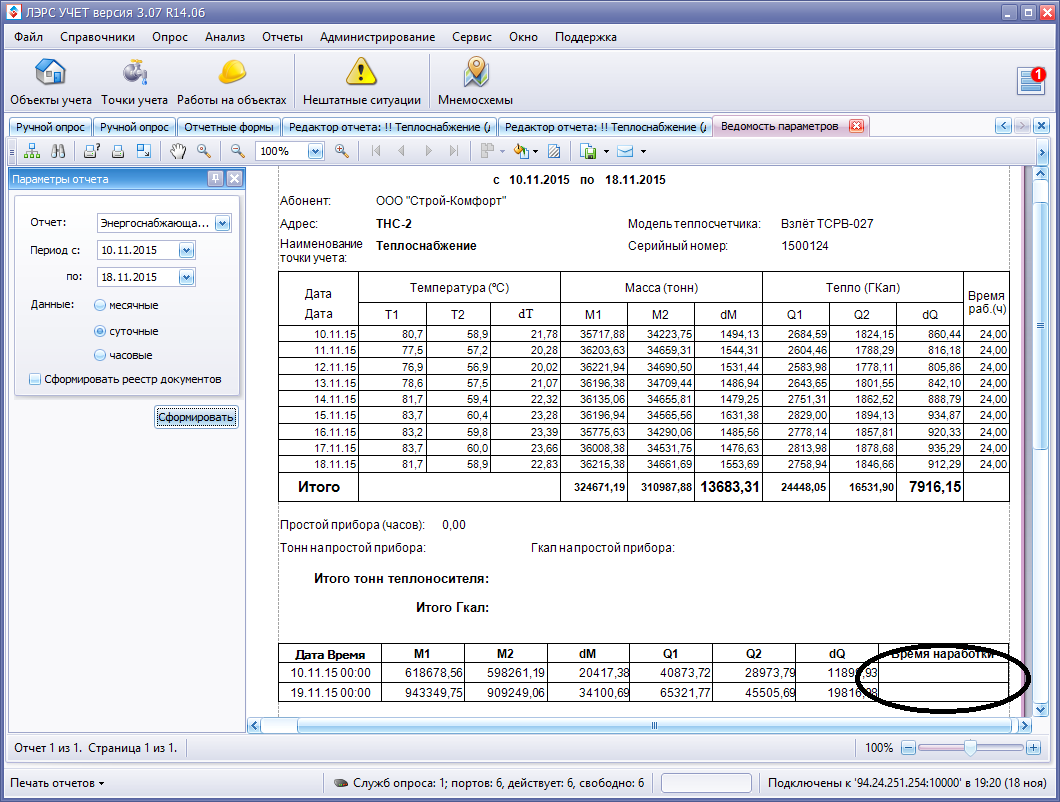Click the vertical scrollbar thumb of the report

click(x=1041, y=325)
